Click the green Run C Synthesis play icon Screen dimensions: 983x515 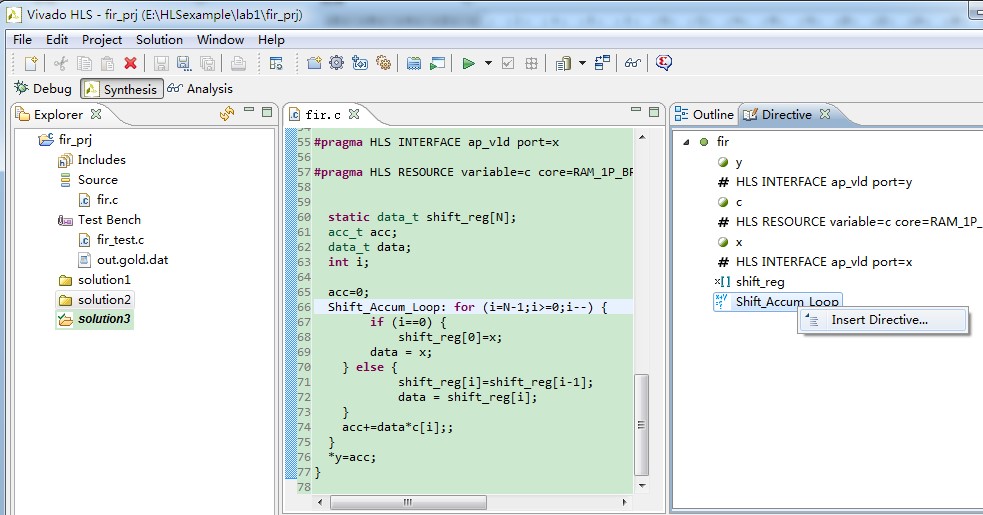tap(467, 63)
